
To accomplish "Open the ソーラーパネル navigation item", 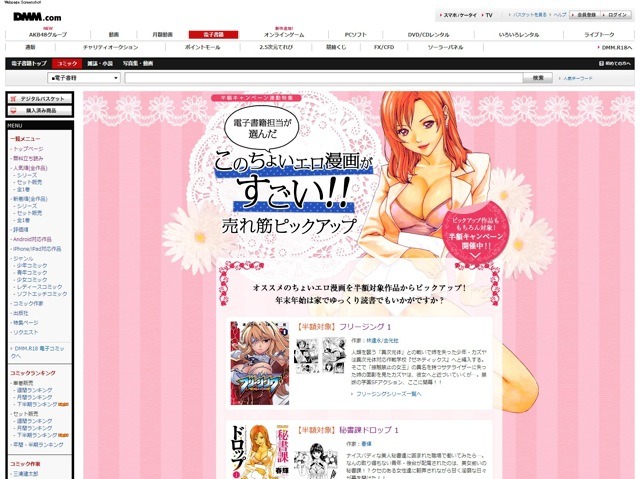I will [445, 47].
